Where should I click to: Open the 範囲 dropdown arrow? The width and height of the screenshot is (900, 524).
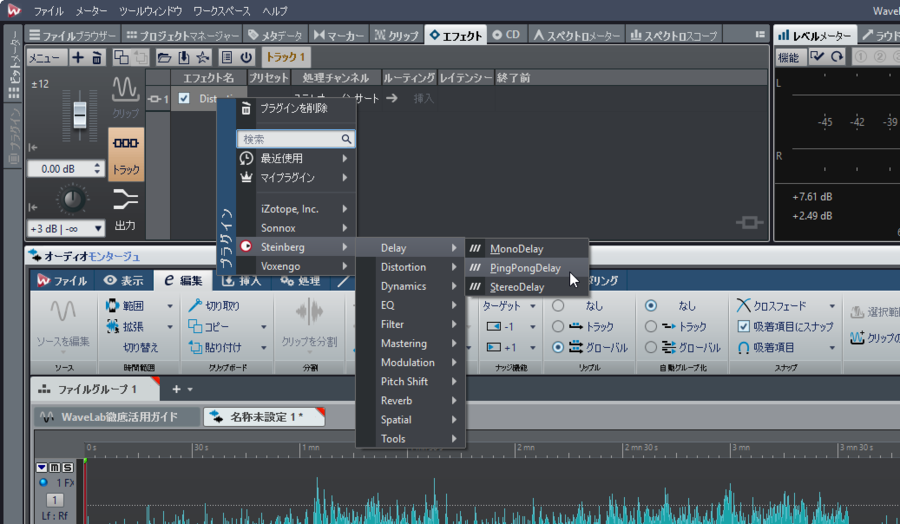pos(170,306)
